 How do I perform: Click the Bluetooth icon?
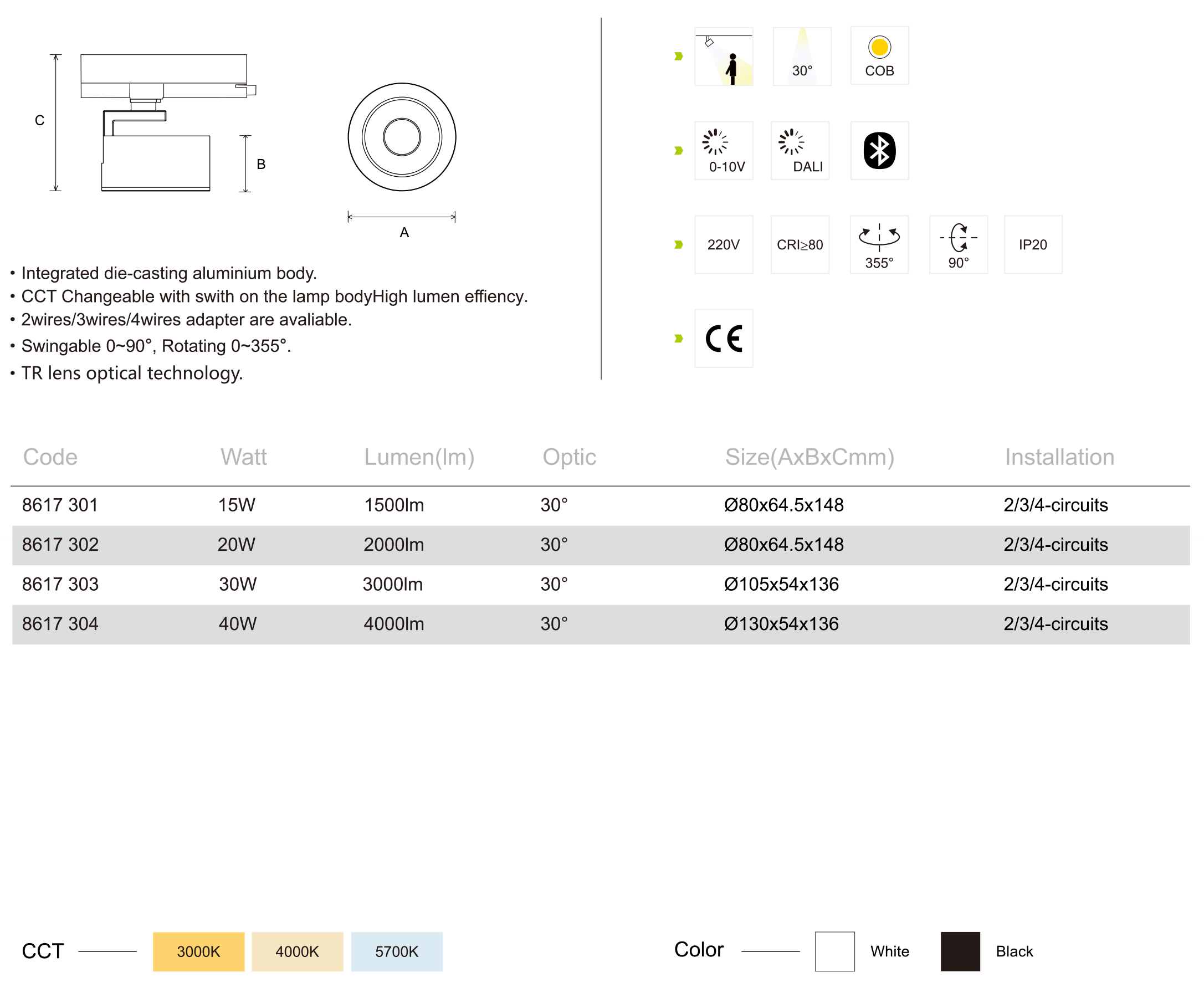pyautogui.click(x=879, y=151)
